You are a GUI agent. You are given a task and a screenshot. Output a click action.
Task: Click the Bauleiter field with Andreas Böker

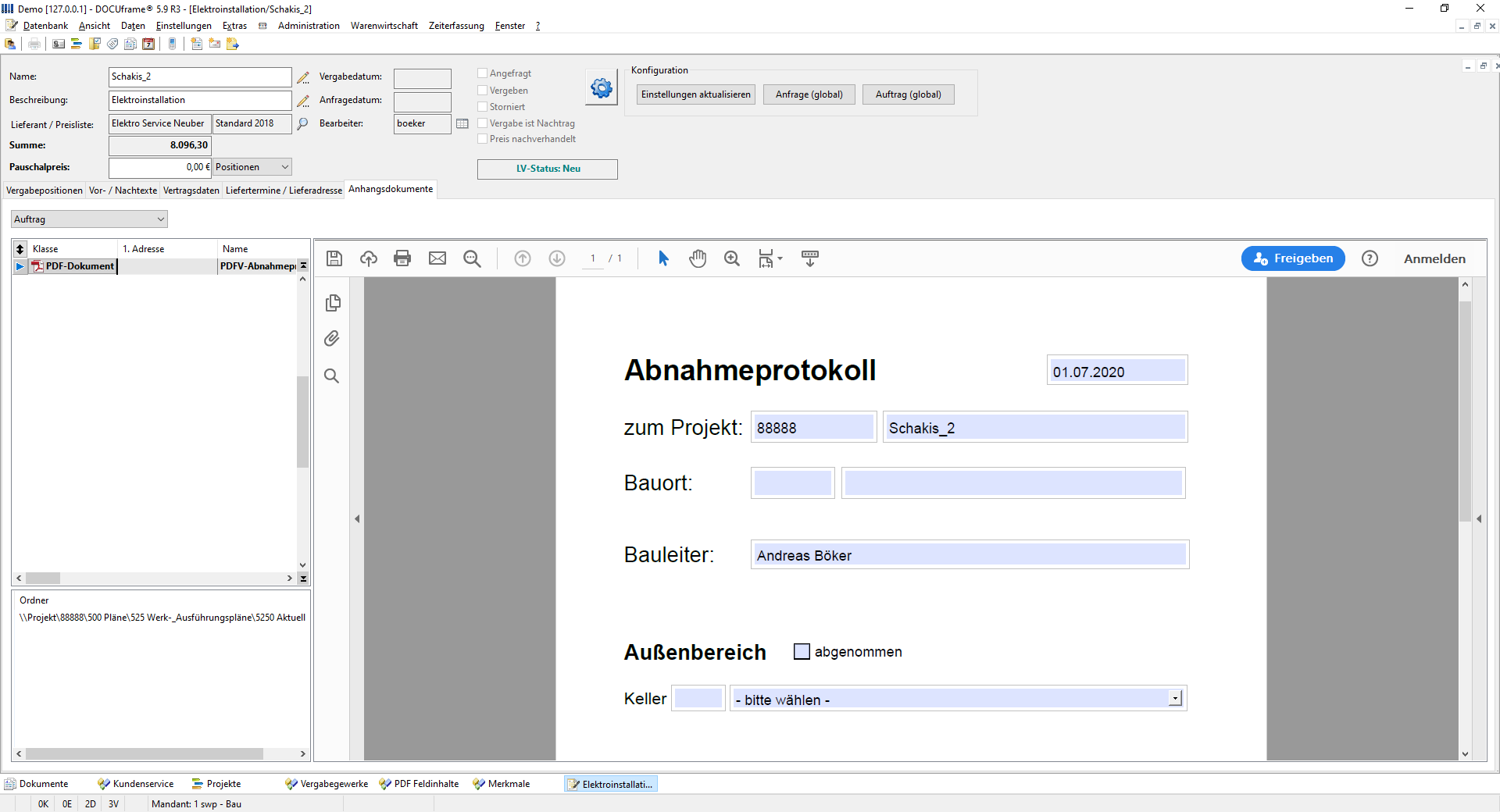970,554
